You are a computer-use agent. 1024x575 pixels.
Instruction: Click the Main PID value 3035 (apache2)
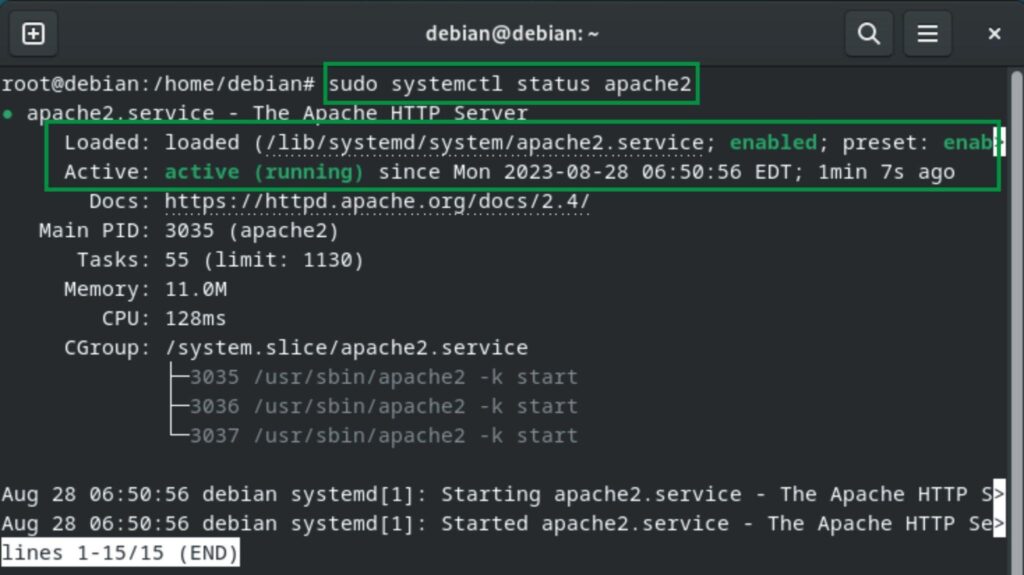pos(251,231)
